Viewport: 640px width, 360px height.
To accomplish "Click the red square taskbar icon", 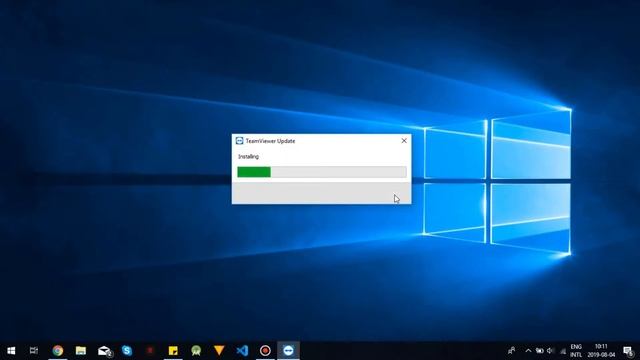I will [x=150, y=351].
